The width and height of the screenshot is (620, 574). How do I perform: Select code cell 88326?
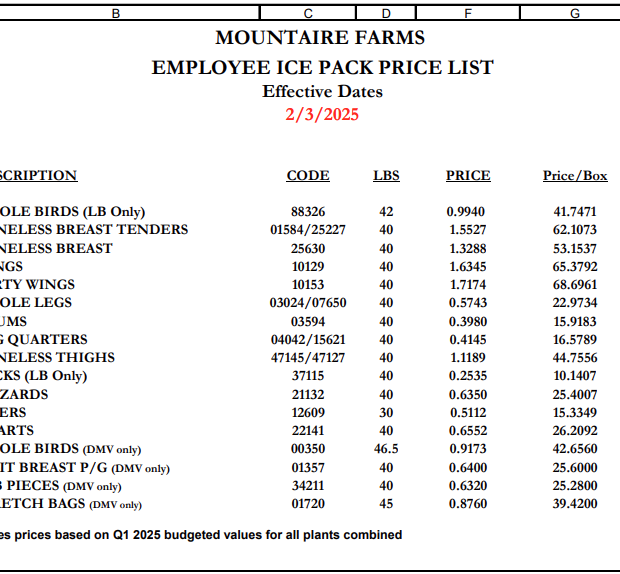pos(308,212)
